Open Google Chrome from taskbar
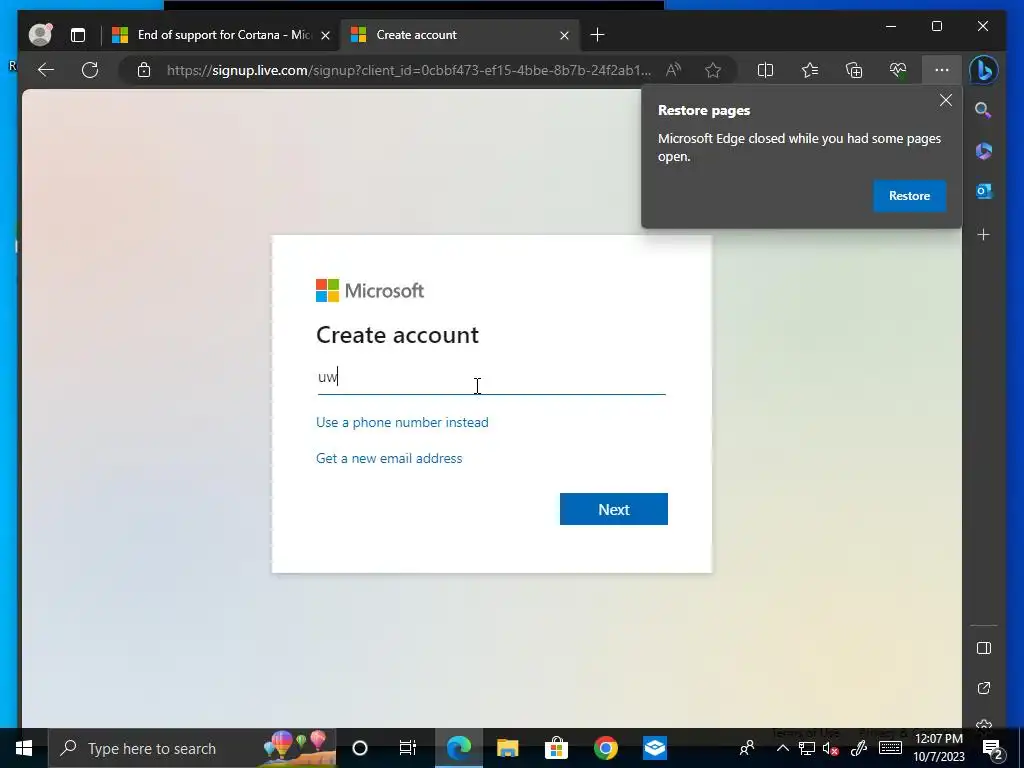 605,748
